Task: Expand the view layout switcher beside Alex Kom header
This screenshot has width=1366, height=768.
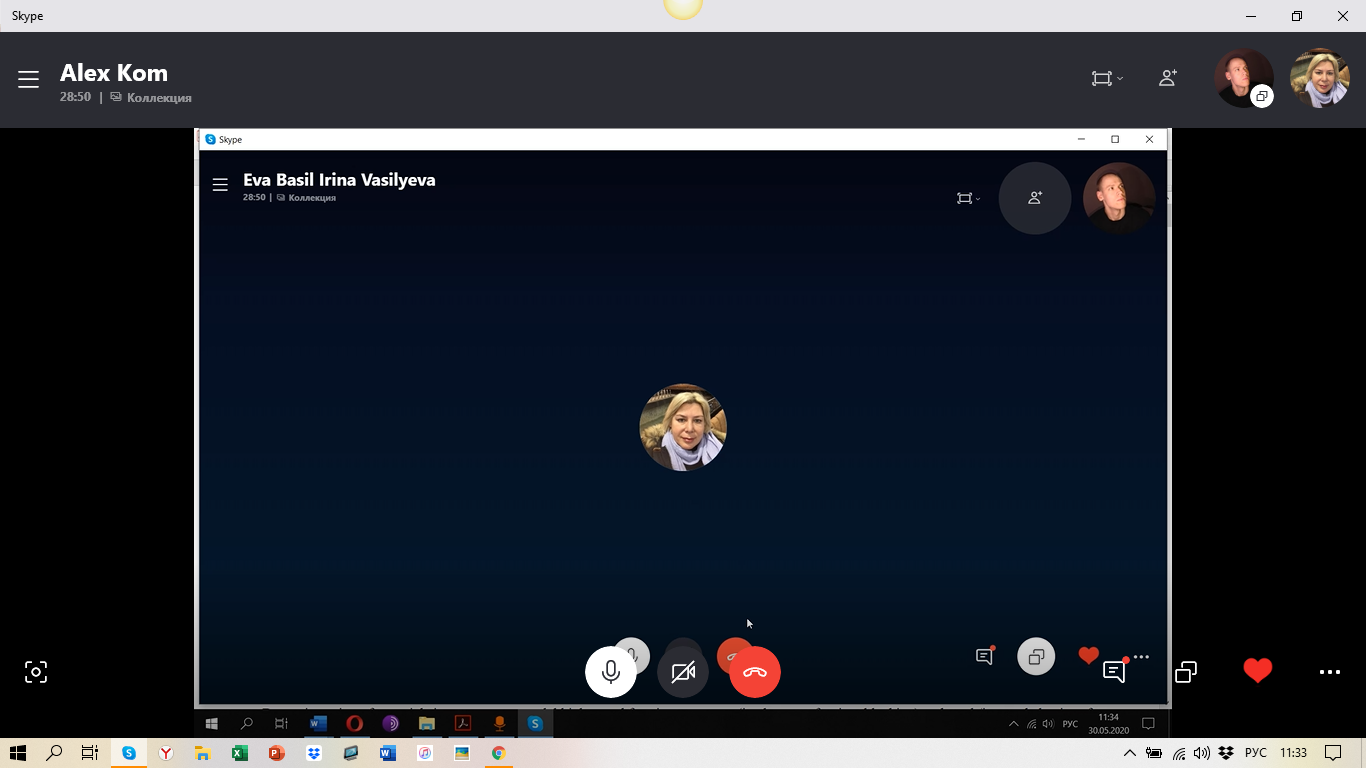Action: point(1106,78)
